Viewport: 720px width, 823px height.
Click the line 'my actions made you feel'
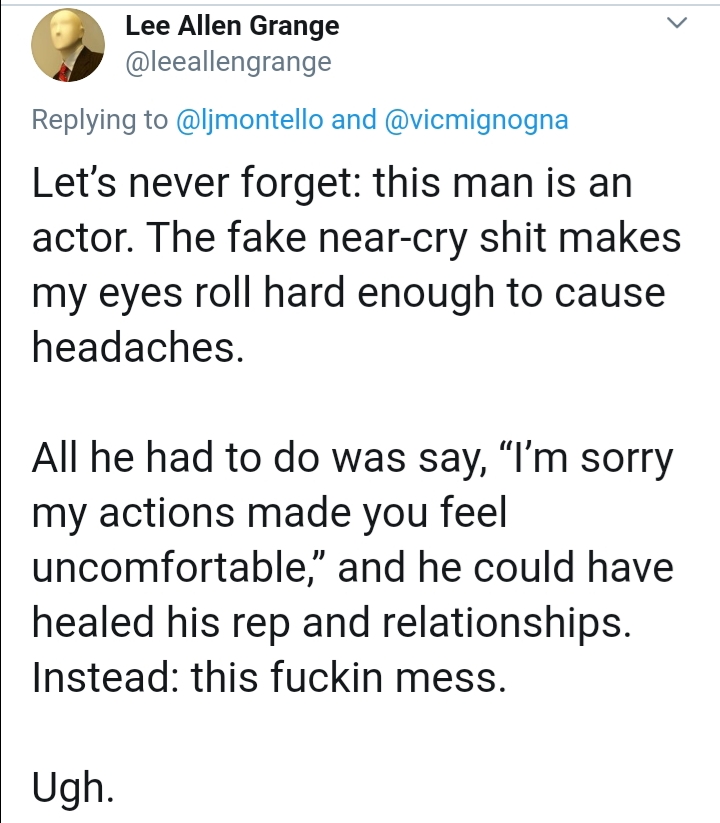tap(270, 513)
